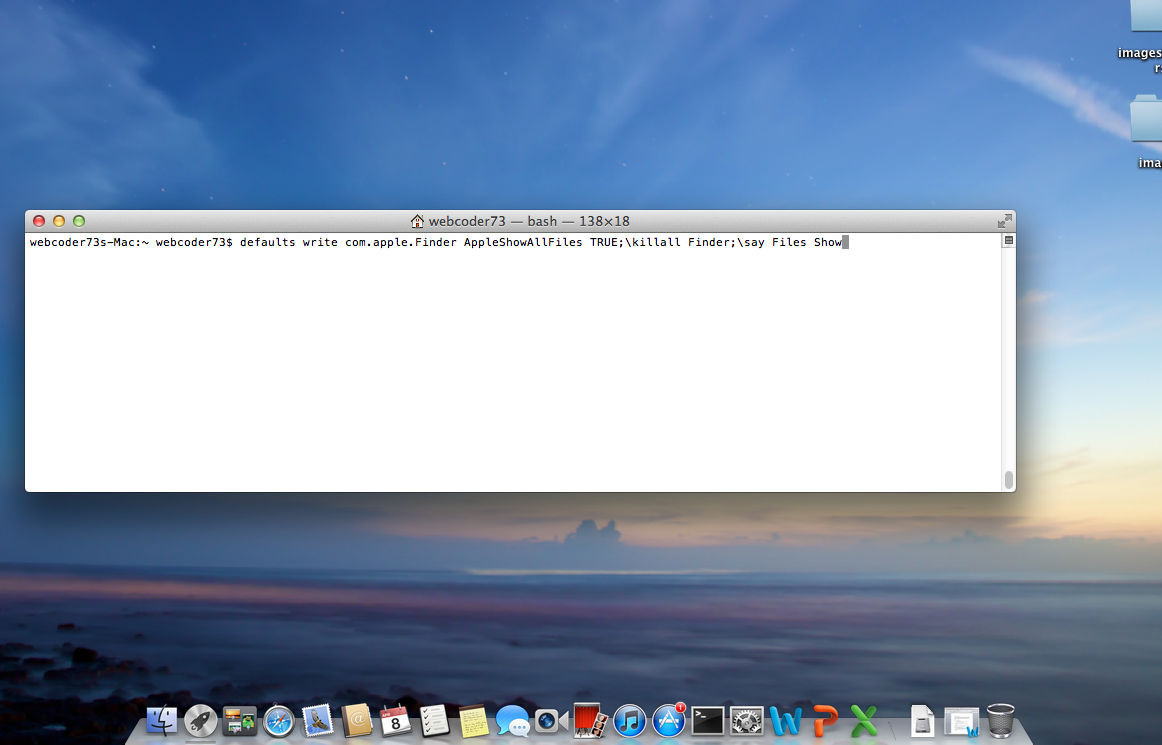
Task: Open yellow Notes icon in dock
Action: point(474,720)
